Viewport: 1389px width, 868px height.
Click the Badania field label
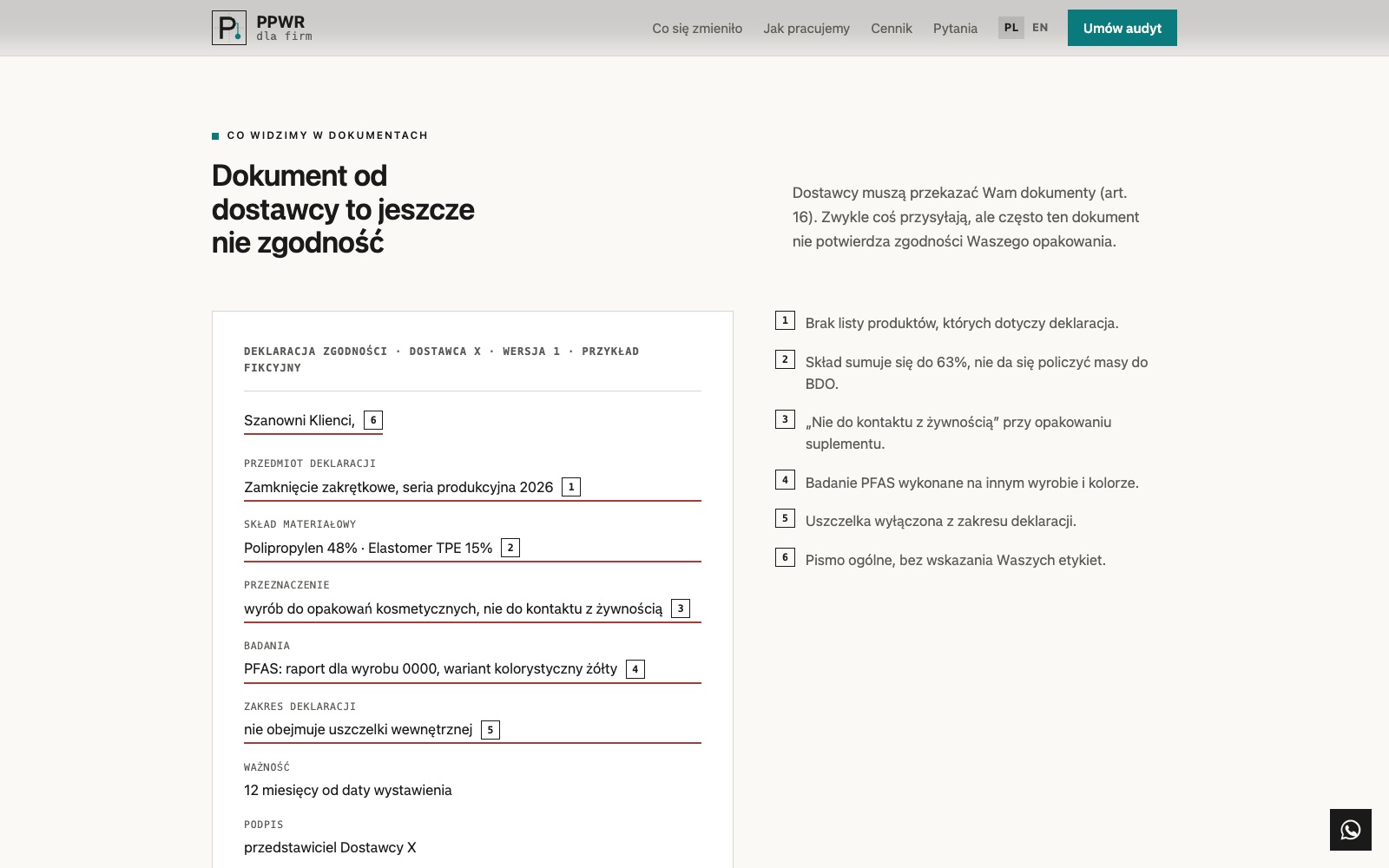(x=267, y=646)
